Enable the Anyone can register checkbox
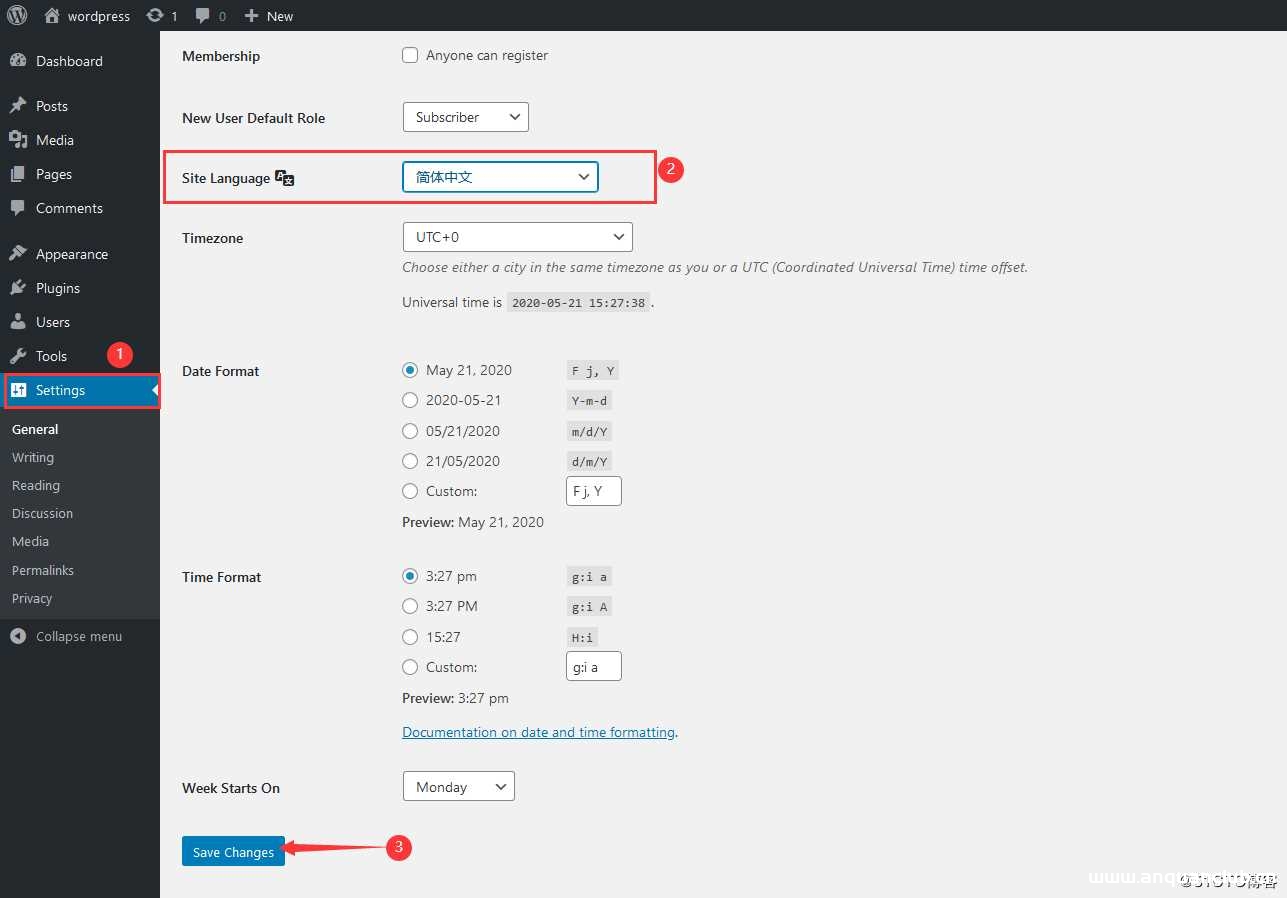Image resolution: width=1287 pixels, height=898 pixels. (x=410, y=55)
